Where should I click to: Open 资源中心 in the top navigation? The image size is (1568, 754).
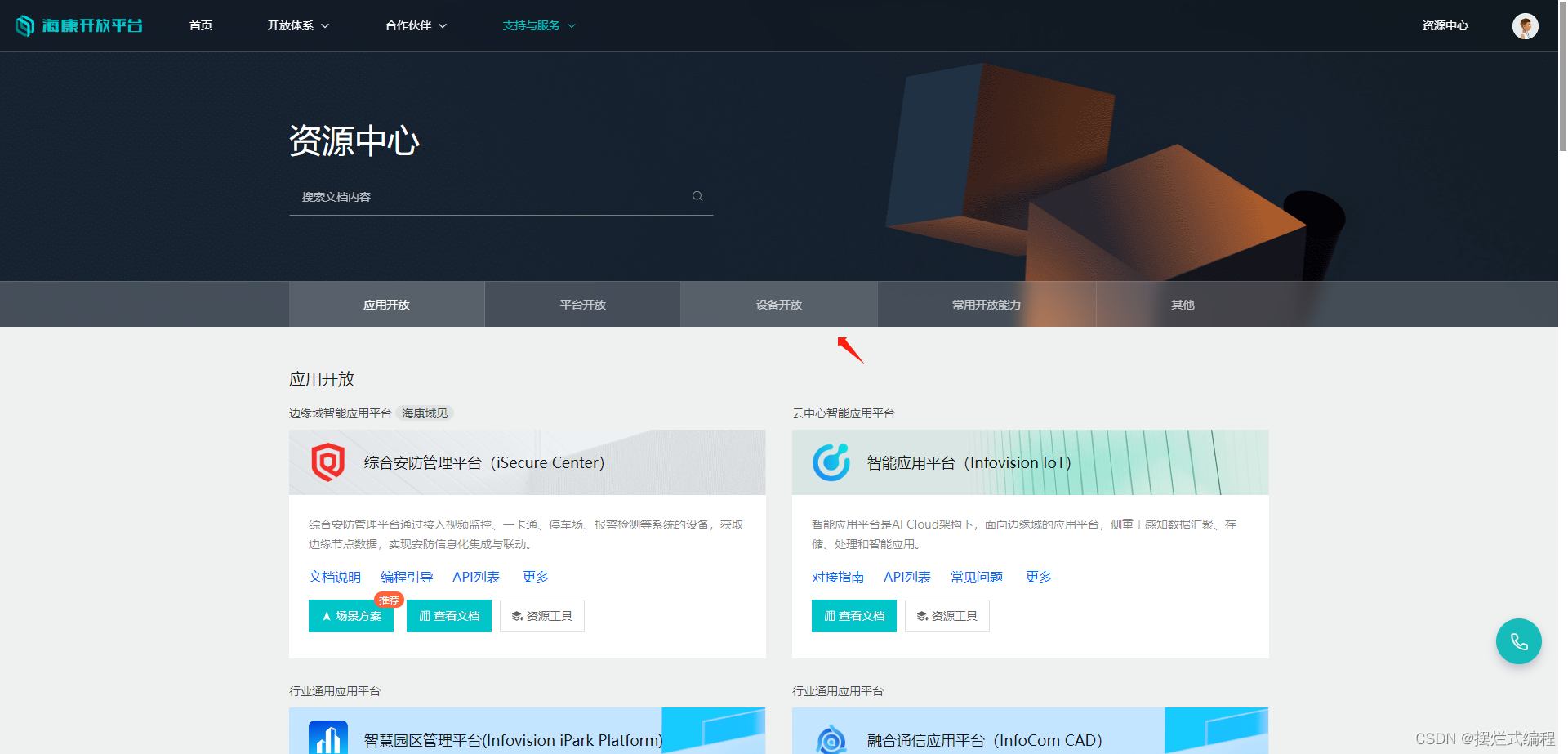(1445, 25)
